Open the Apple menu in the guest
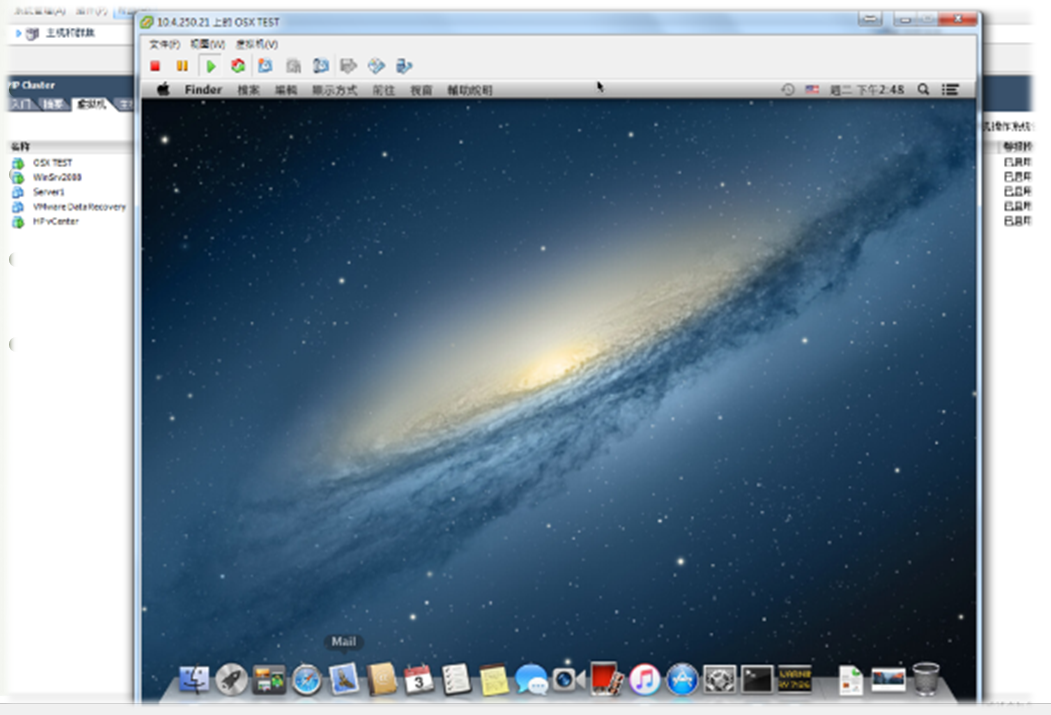The width and height of the screenshot is (1051, 715). coord(163,89)
